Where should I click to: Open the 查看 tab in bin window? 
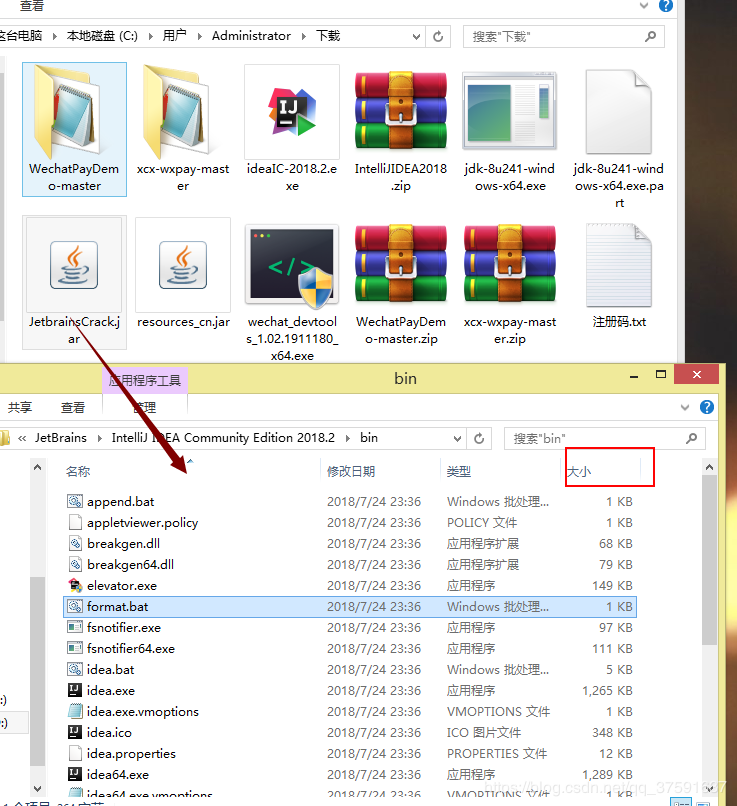72,407
